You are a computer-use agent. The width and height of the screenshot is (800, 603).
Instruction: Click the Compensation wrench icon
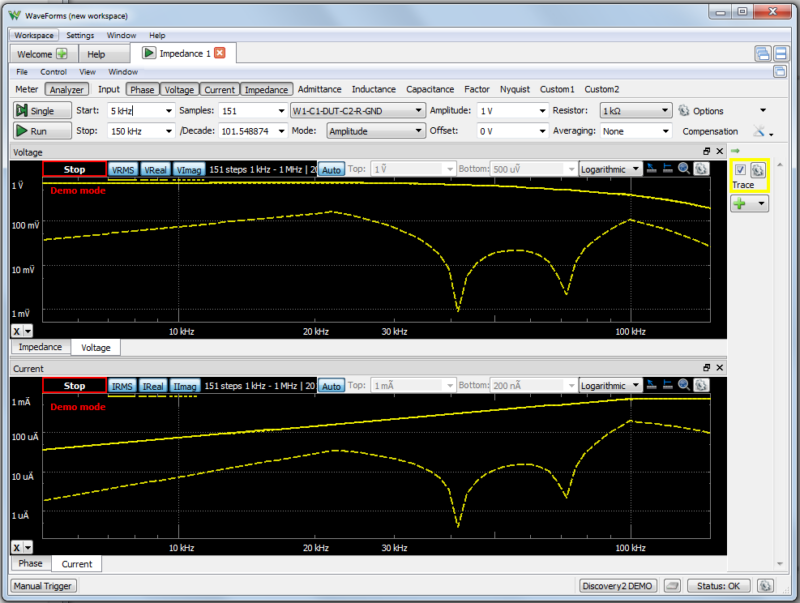(760, 131)
